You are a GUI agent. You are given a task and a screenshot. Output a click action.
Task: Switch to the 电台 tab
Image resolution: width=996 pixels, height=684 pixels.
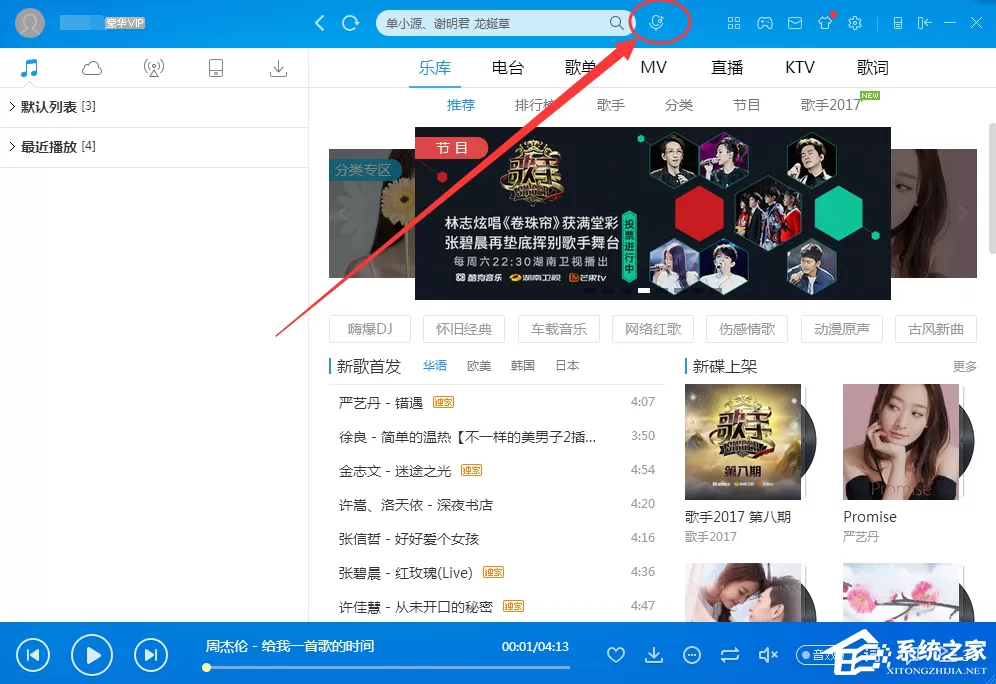coord(508,67)
